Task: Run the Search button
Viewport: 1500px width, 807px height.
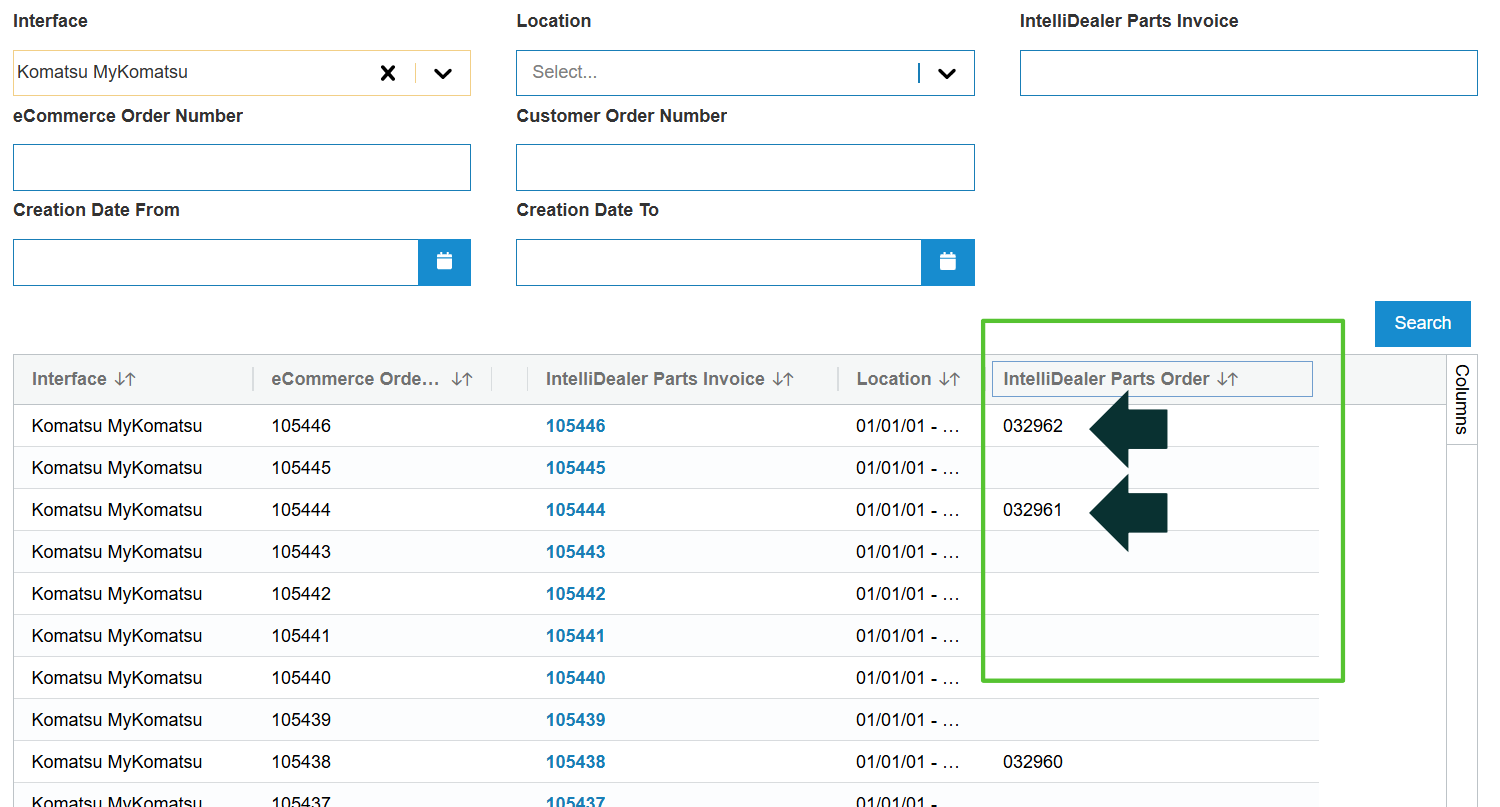Action: (x=1422, y=323)
